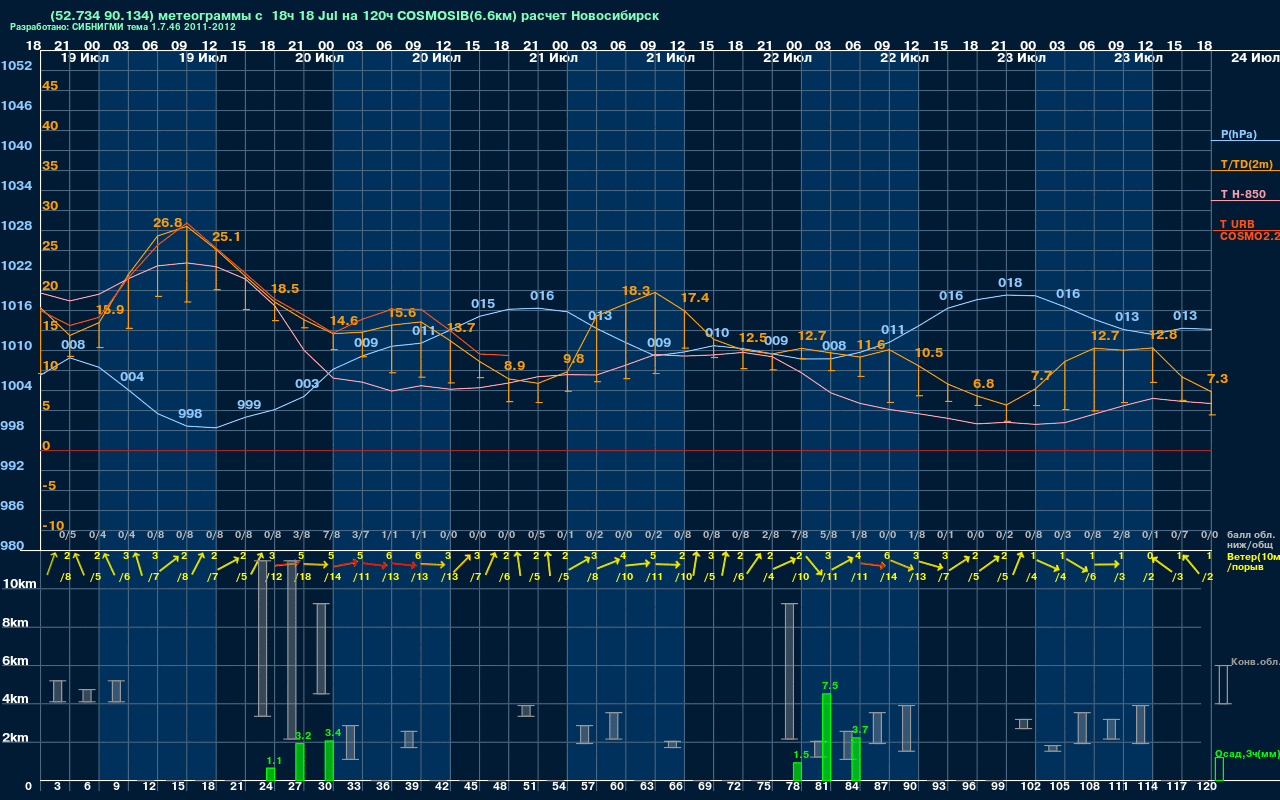The image size is (1280, 800).
Task: Click the 11.6 temperature value
Action: point(871,345)
